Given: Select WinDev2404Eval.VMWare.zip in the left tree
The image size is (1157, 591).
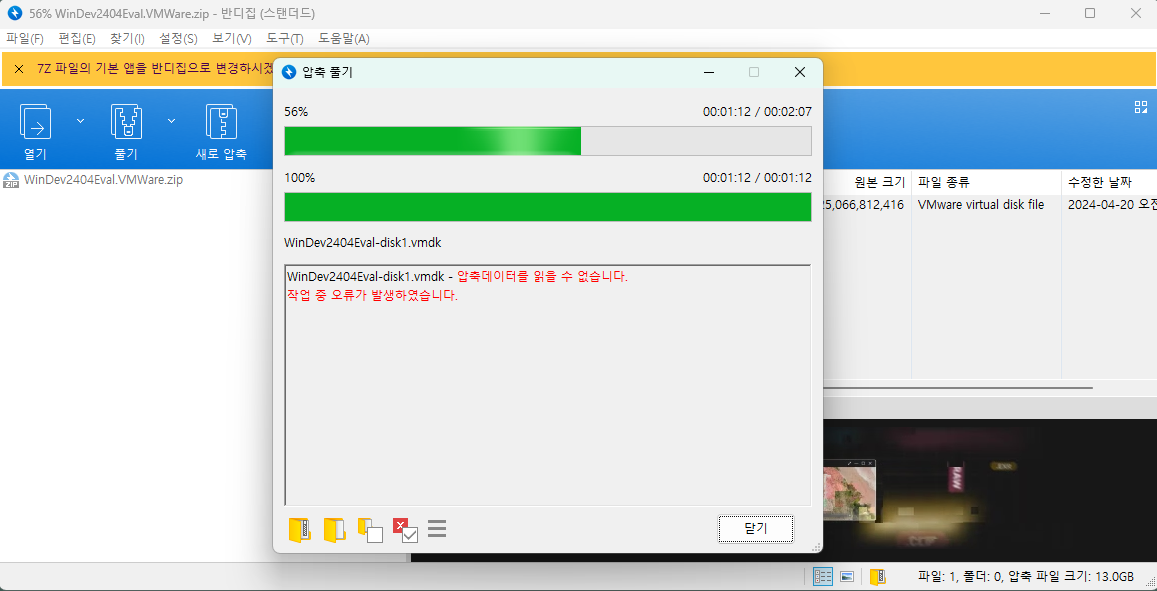Looking at the screenshot, I should pos(93,179).
